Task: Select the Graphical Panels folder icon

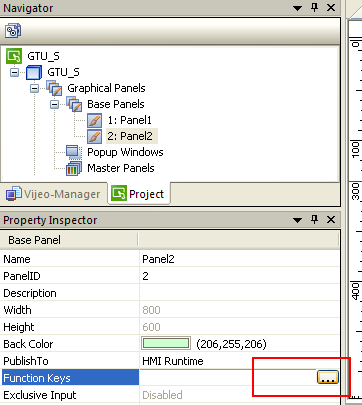Action: [54, 88]
